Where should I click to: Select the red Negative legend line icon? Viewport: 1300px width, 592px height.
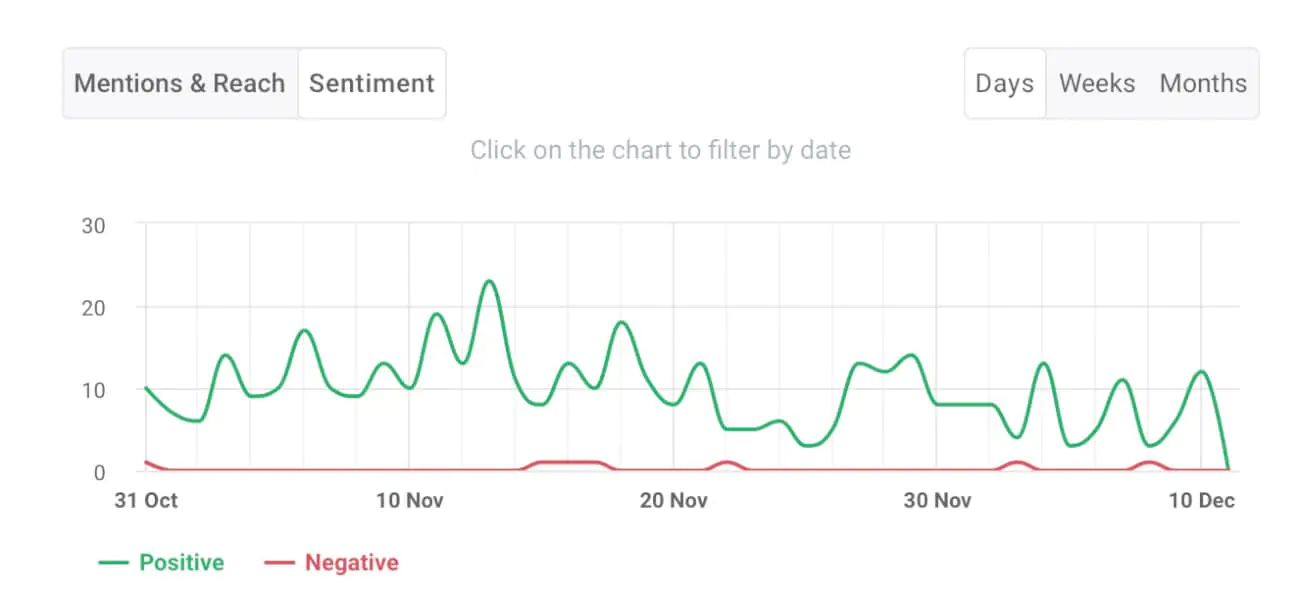279,562
